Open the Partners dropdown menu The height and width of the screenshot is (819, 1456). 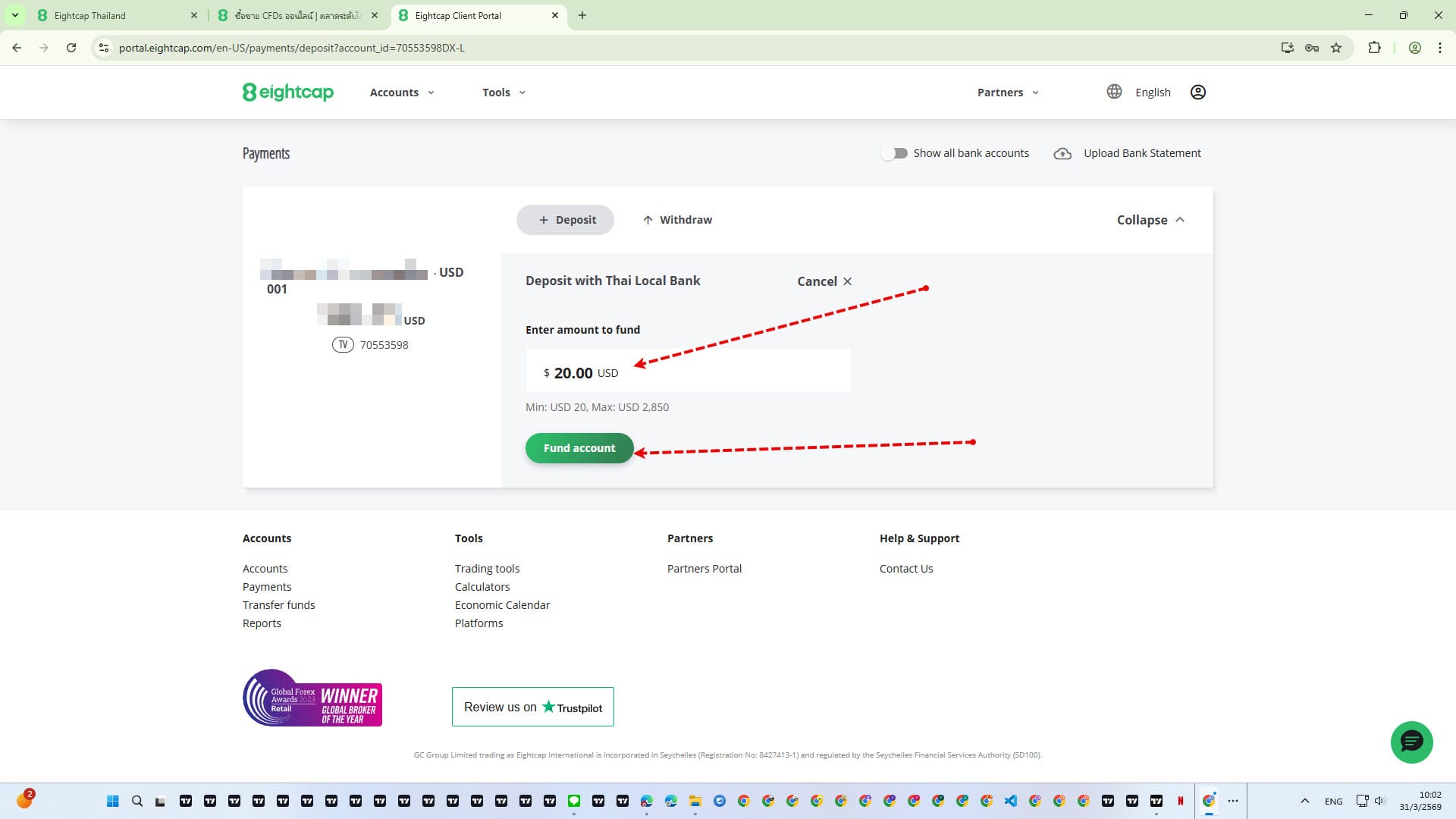[1007, 93]
